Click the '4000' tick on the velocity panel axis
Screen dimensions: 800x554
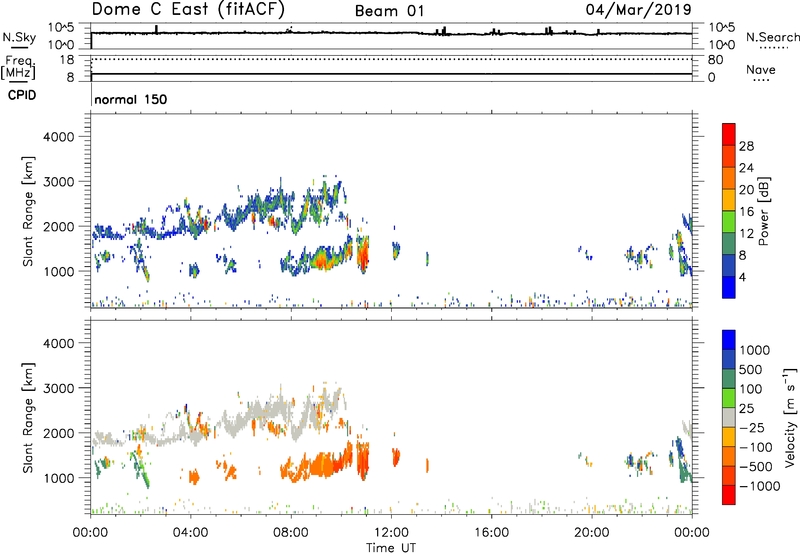(x=58, y=343)
